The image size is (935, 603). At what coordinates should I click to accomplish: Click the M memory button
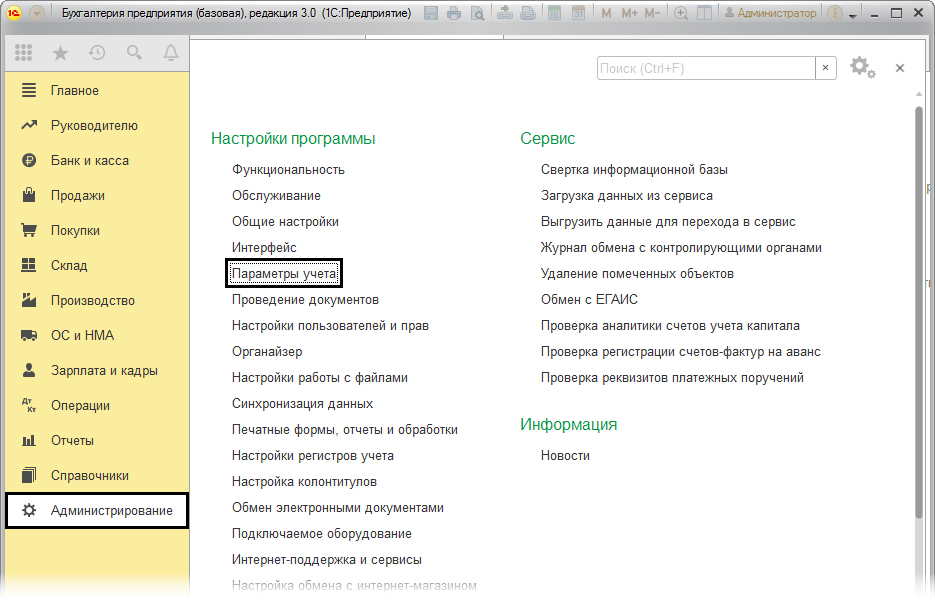coord(606,13)
